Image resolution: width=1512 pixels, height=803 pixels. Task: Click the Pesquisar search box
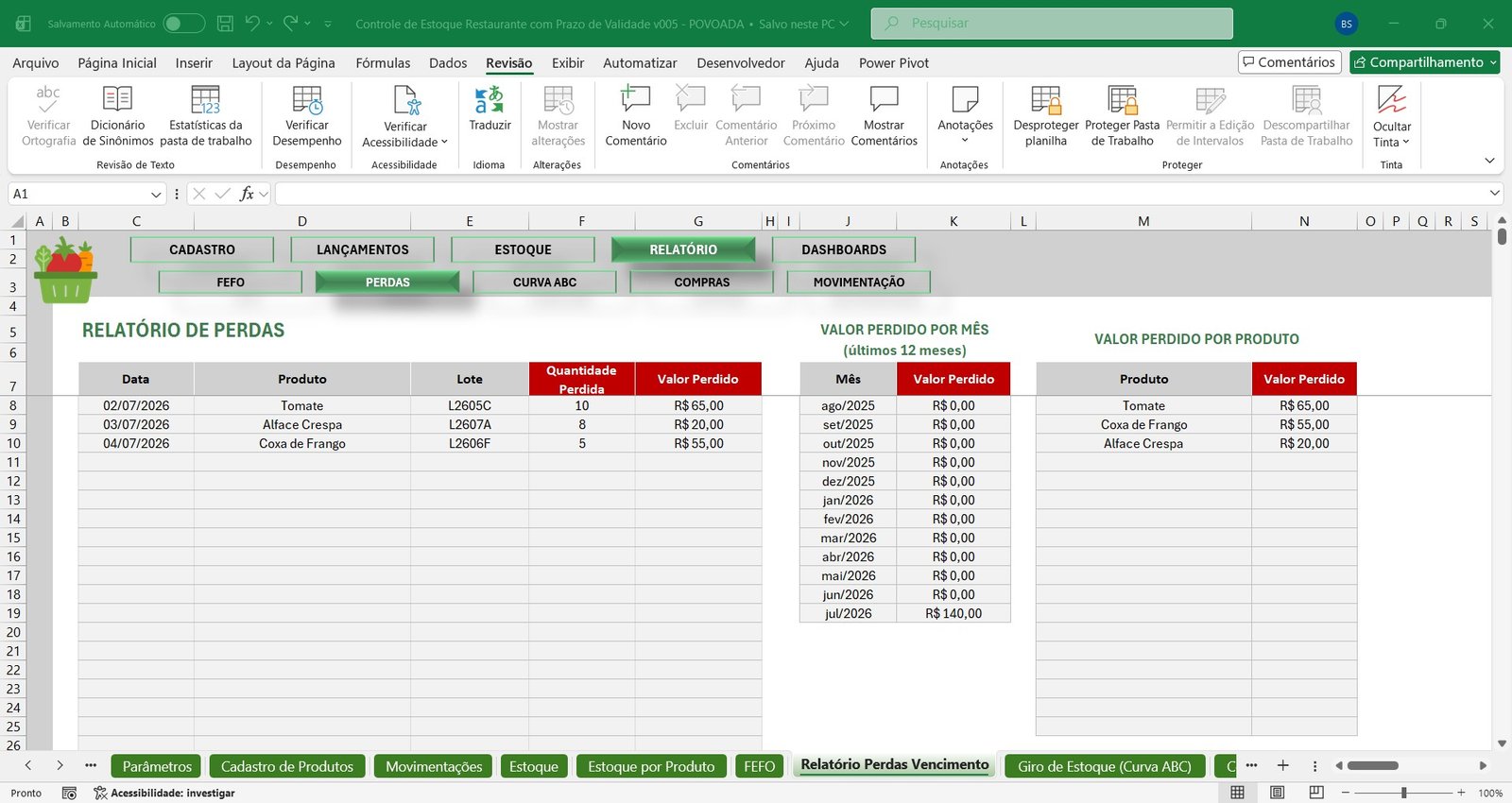1052,24
